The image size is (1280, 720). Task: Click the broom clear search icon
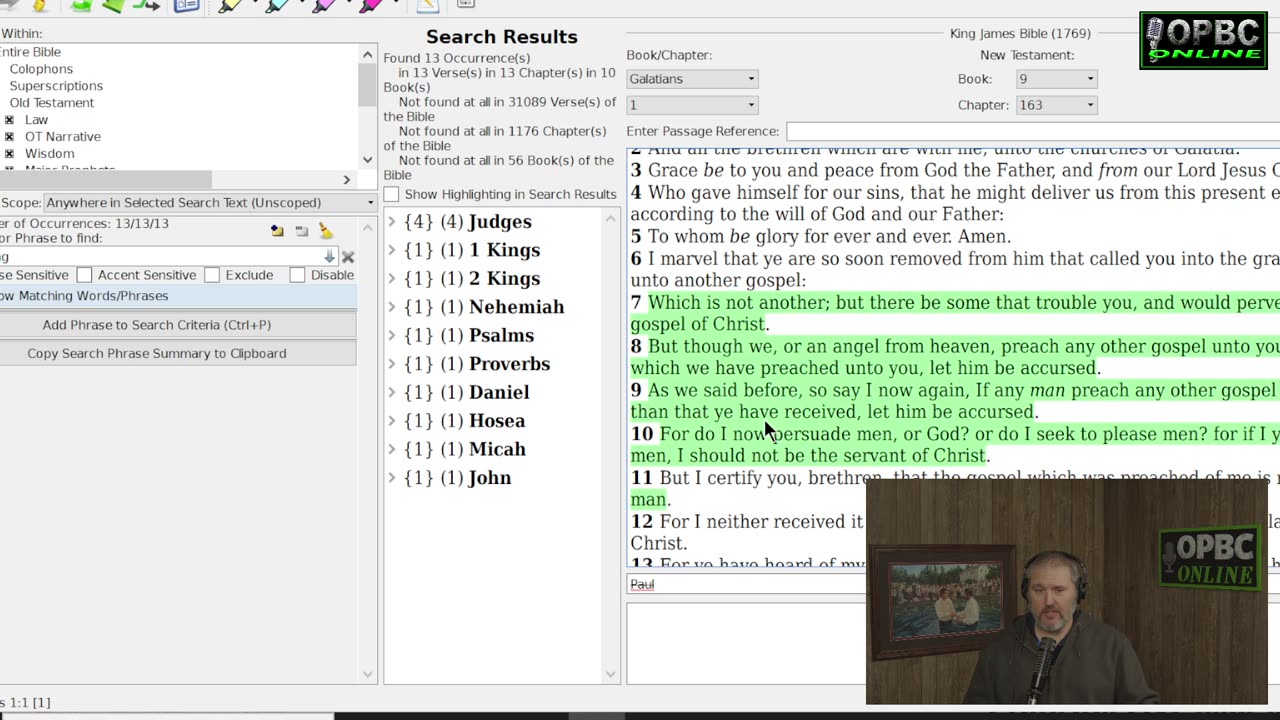click(326, 231)
